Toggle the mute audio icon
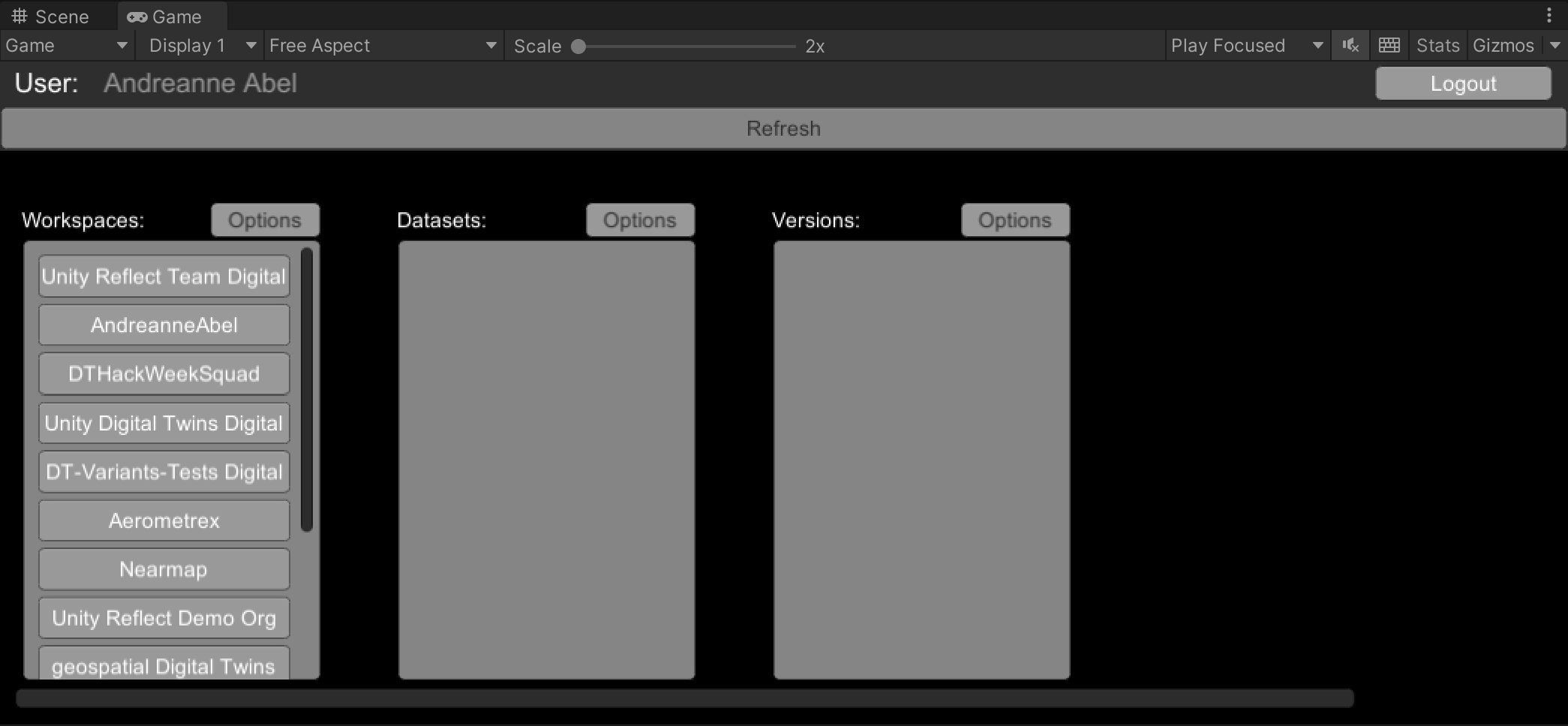1568x726 pixels. [x=1350, y=45]
